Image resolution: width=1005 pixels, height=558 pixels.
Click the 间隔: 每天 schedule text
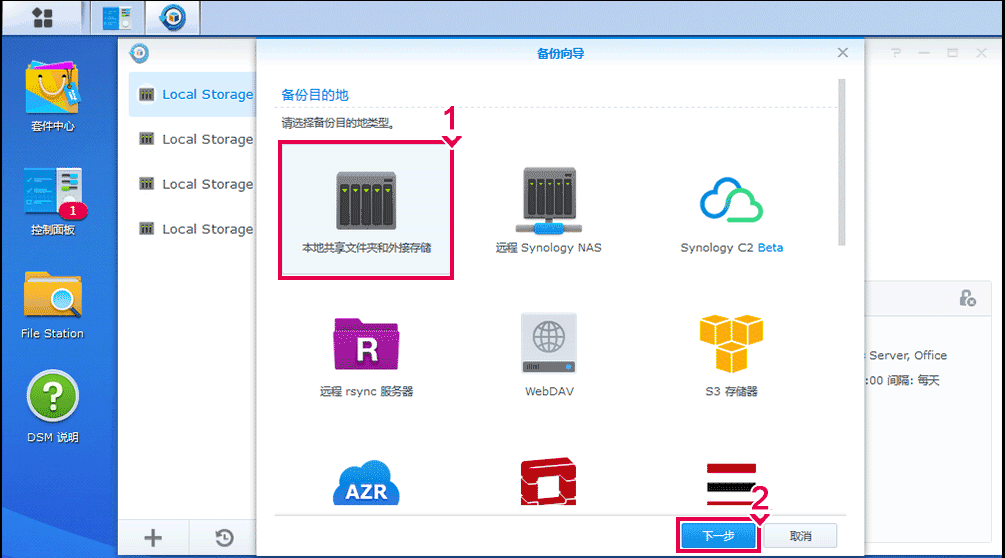913,380
